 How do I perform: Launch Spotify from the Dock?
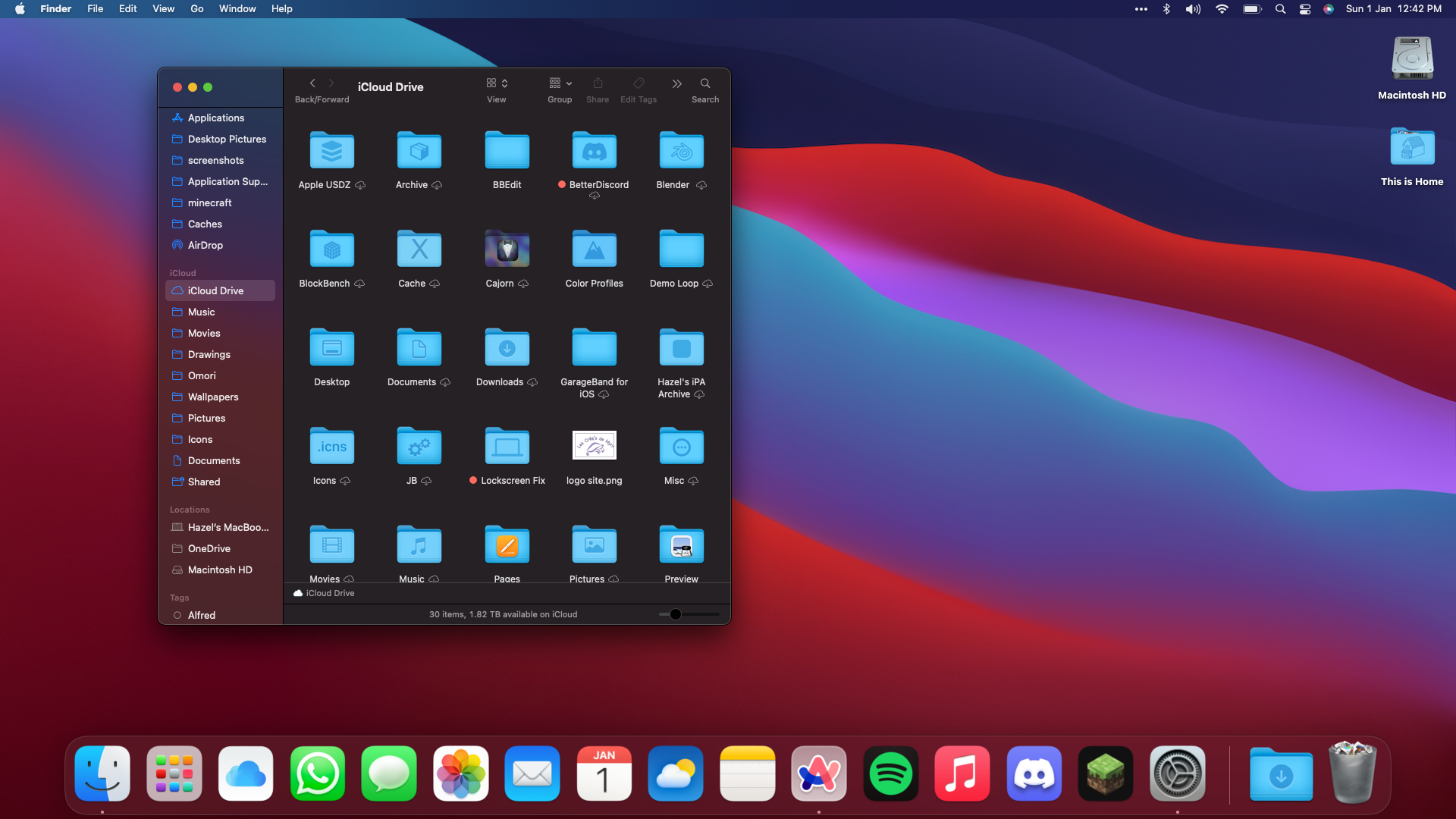click(890, 773)
